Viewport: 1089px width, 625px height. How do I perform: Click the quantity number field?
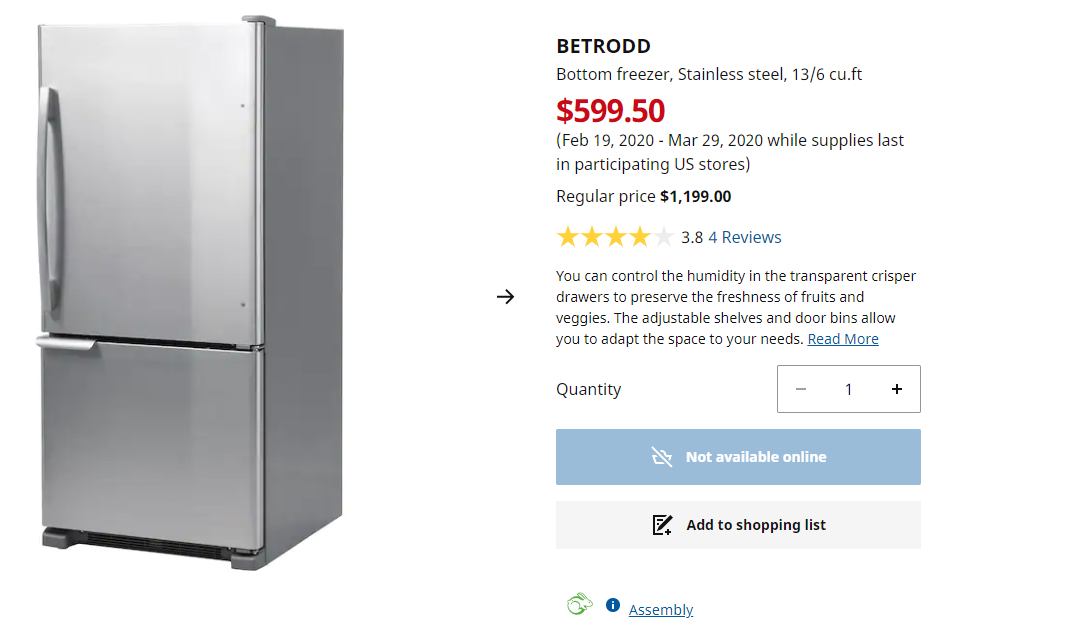pos(848,389)
